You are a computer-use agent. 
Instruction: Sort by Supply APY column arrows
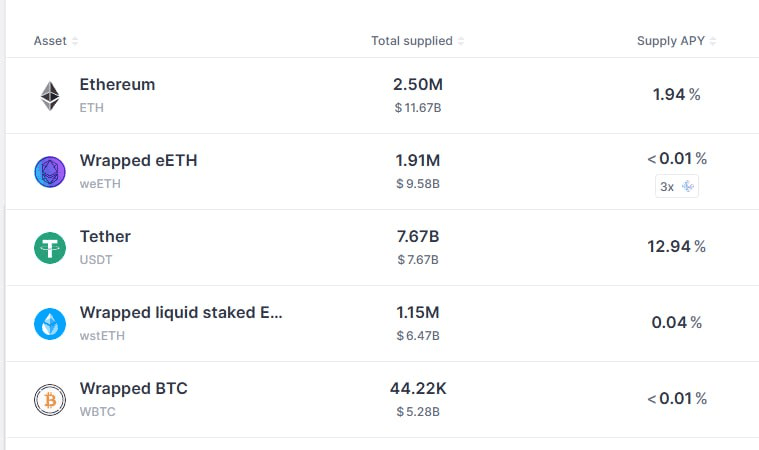[713, 41]
